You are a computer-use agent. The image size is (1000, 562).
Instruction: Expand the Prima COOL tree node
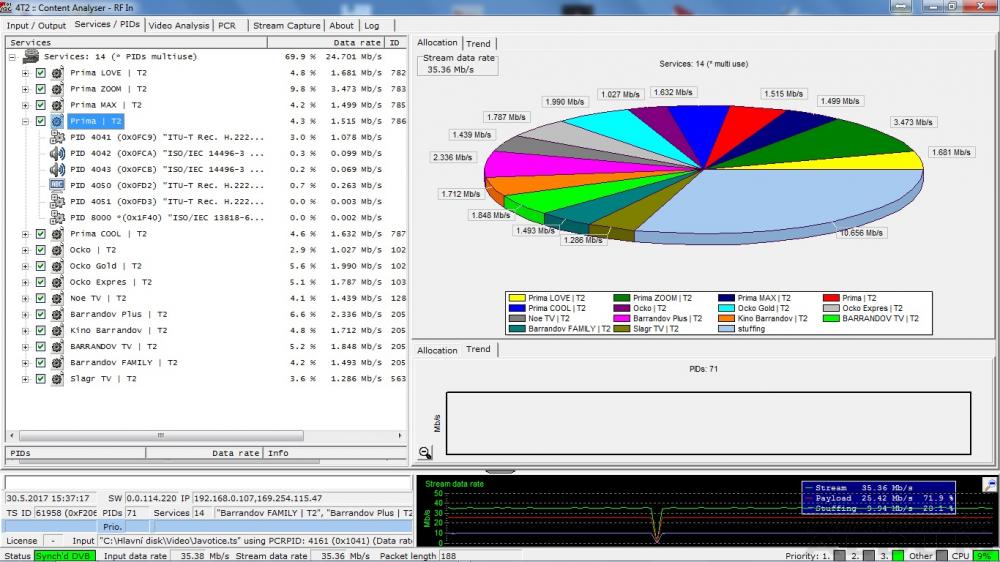[x=26, y=233]
